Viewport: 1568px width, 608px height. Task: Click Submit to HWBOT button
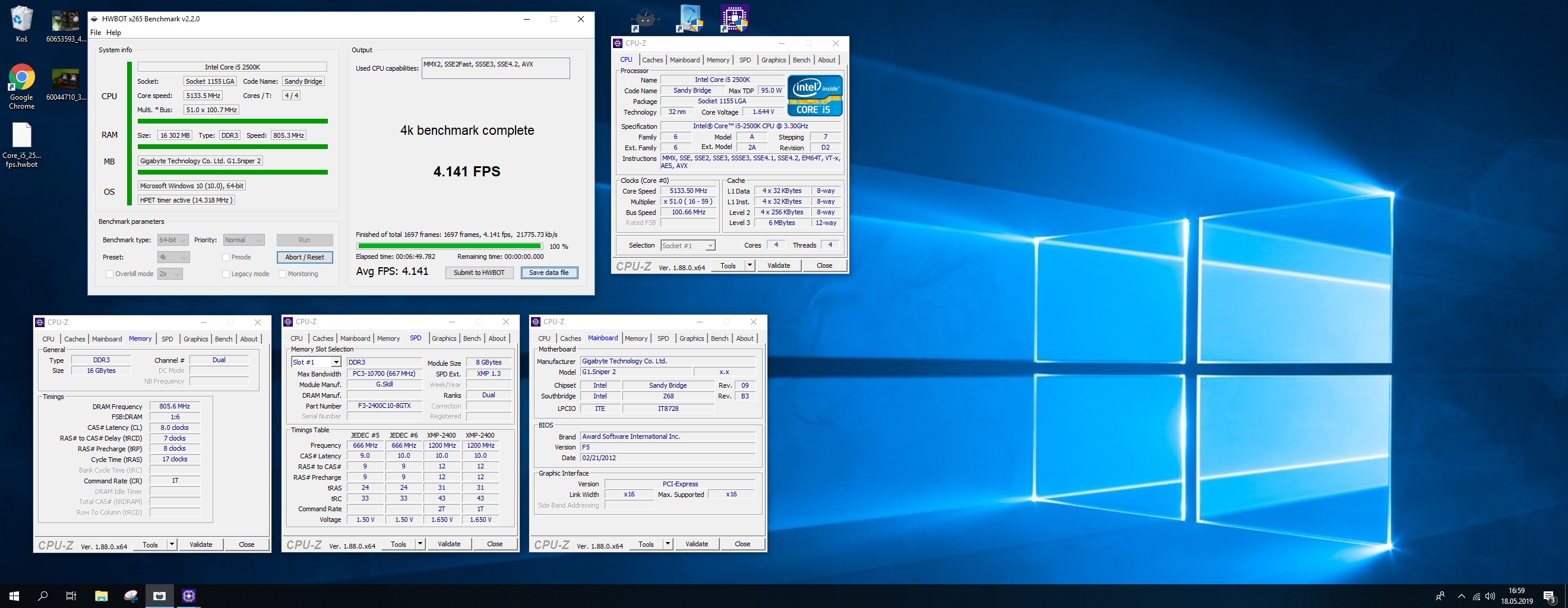tap(479, 273)
